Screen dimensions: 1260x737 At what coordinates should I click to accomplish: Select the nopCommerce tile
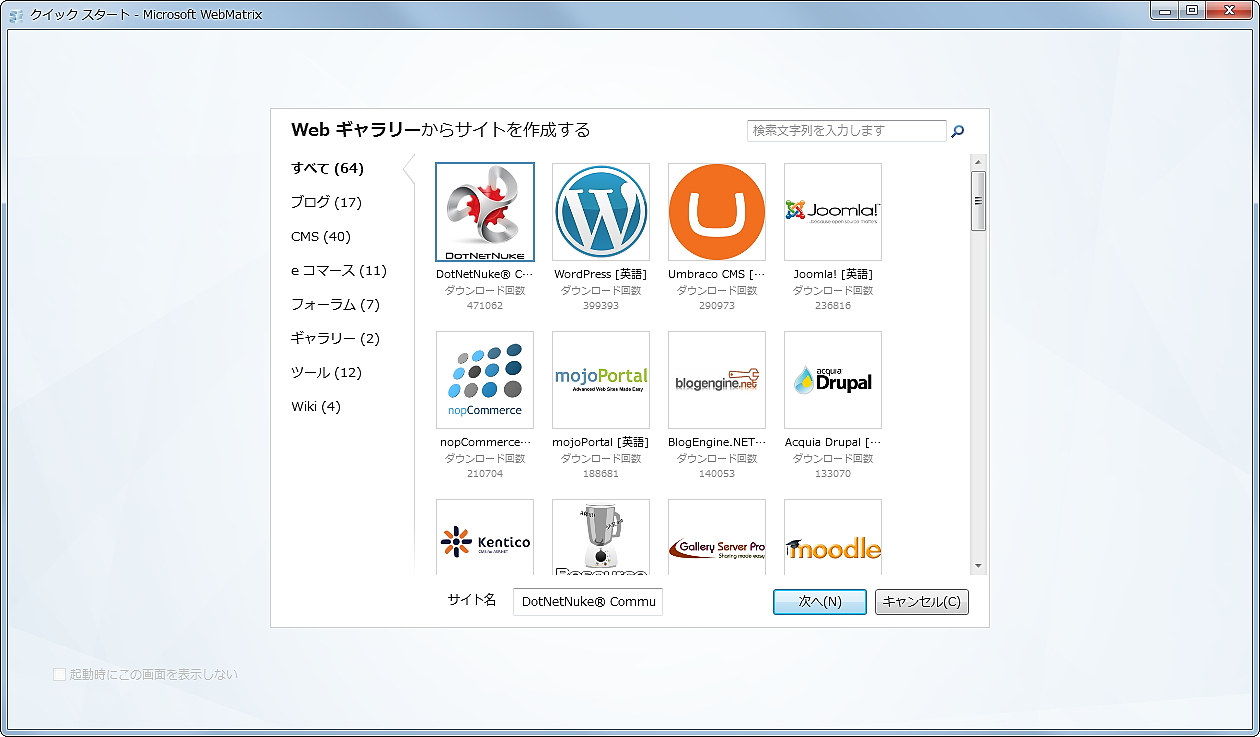coord(484,380)
